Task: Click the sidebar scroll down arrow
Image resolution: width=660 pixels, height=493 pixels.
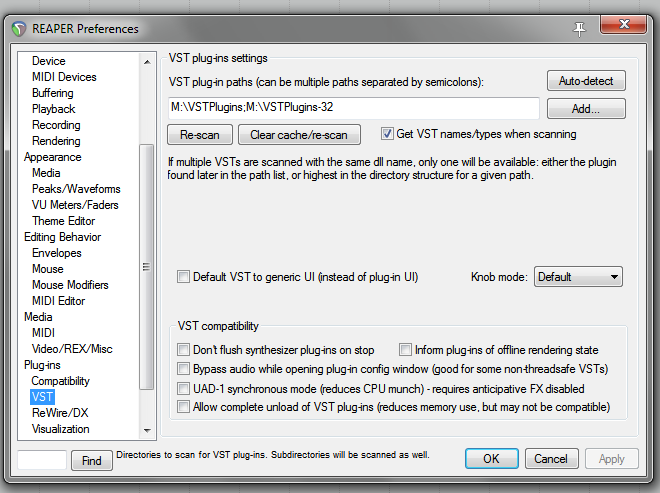Action: pyautogui.click(x=147, y=430)
